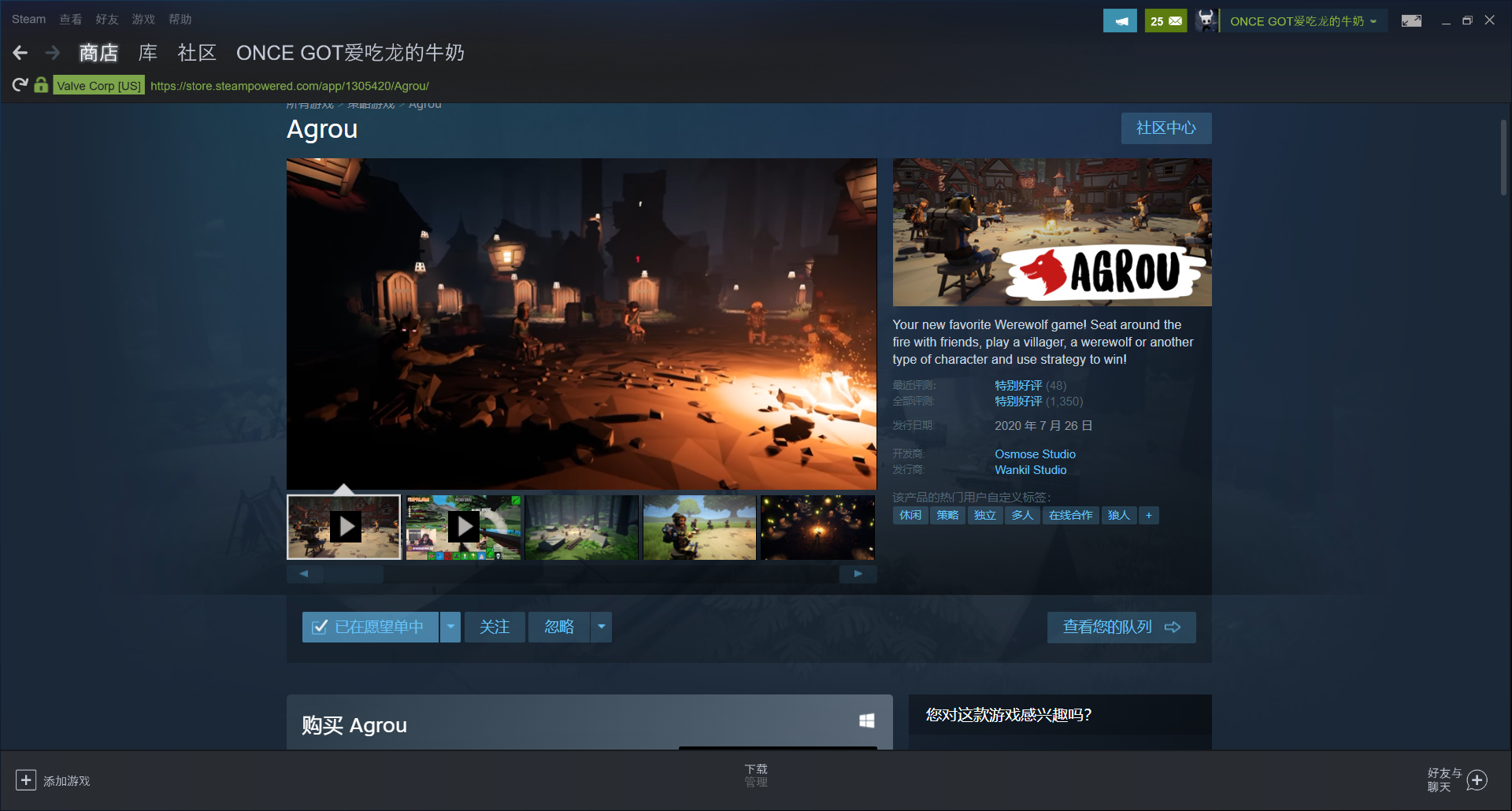Image resolution: width=1512 pixels, height=811 pixels.
Task: Click the page vertical scrollbar
Action: point(1503,157)
